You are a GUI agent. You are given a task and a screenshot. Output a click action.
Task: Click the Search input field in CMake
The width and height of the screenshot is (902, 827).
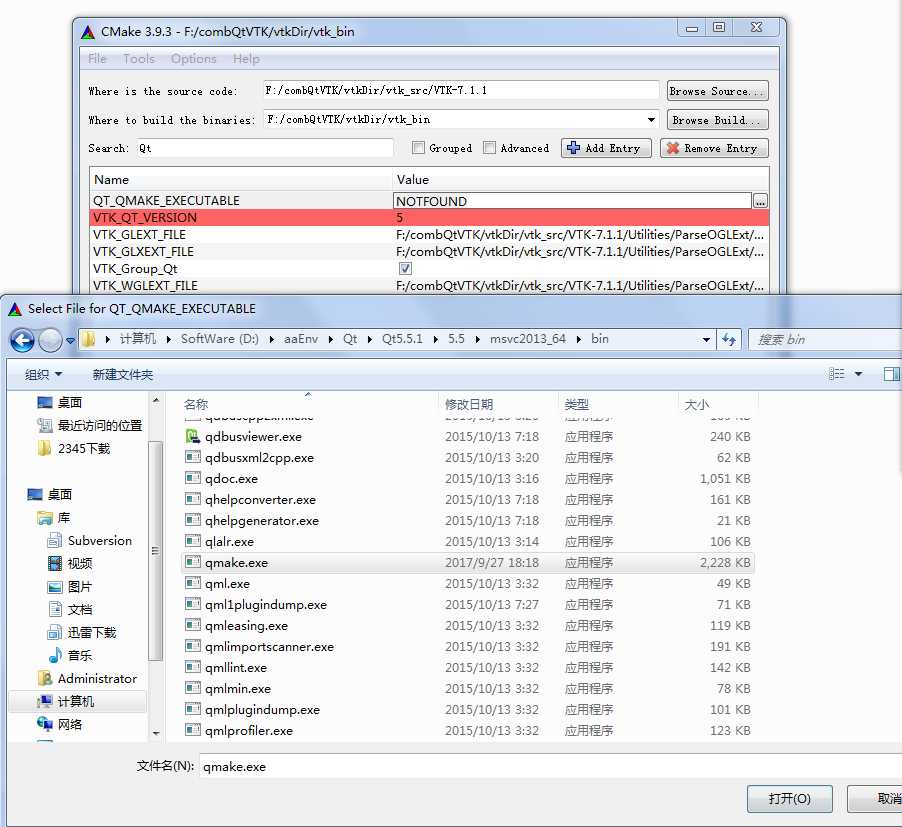(x=265, y=148)
